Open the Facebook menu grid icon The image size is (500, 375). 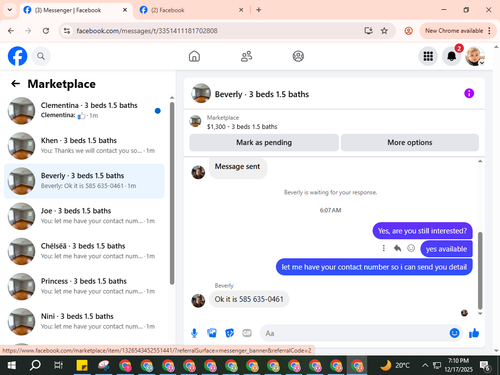coord(428,56)
